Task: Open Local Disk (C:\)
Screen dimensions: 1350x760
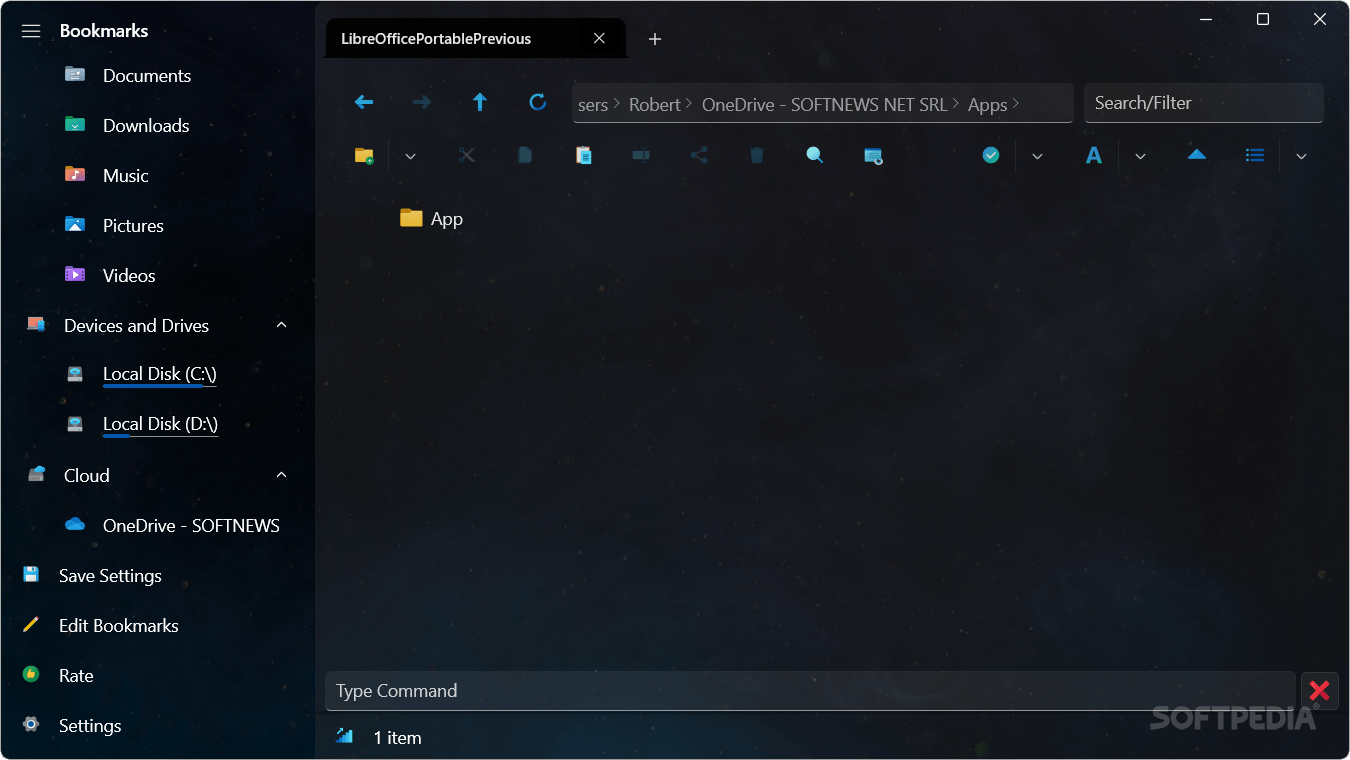Action: (160, 374)
